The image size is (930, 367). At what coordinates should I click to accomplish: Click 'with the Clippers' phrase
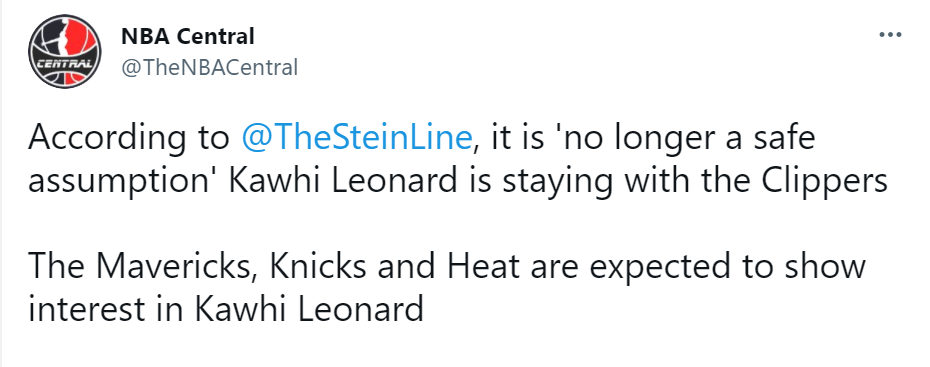click(753, 183)
